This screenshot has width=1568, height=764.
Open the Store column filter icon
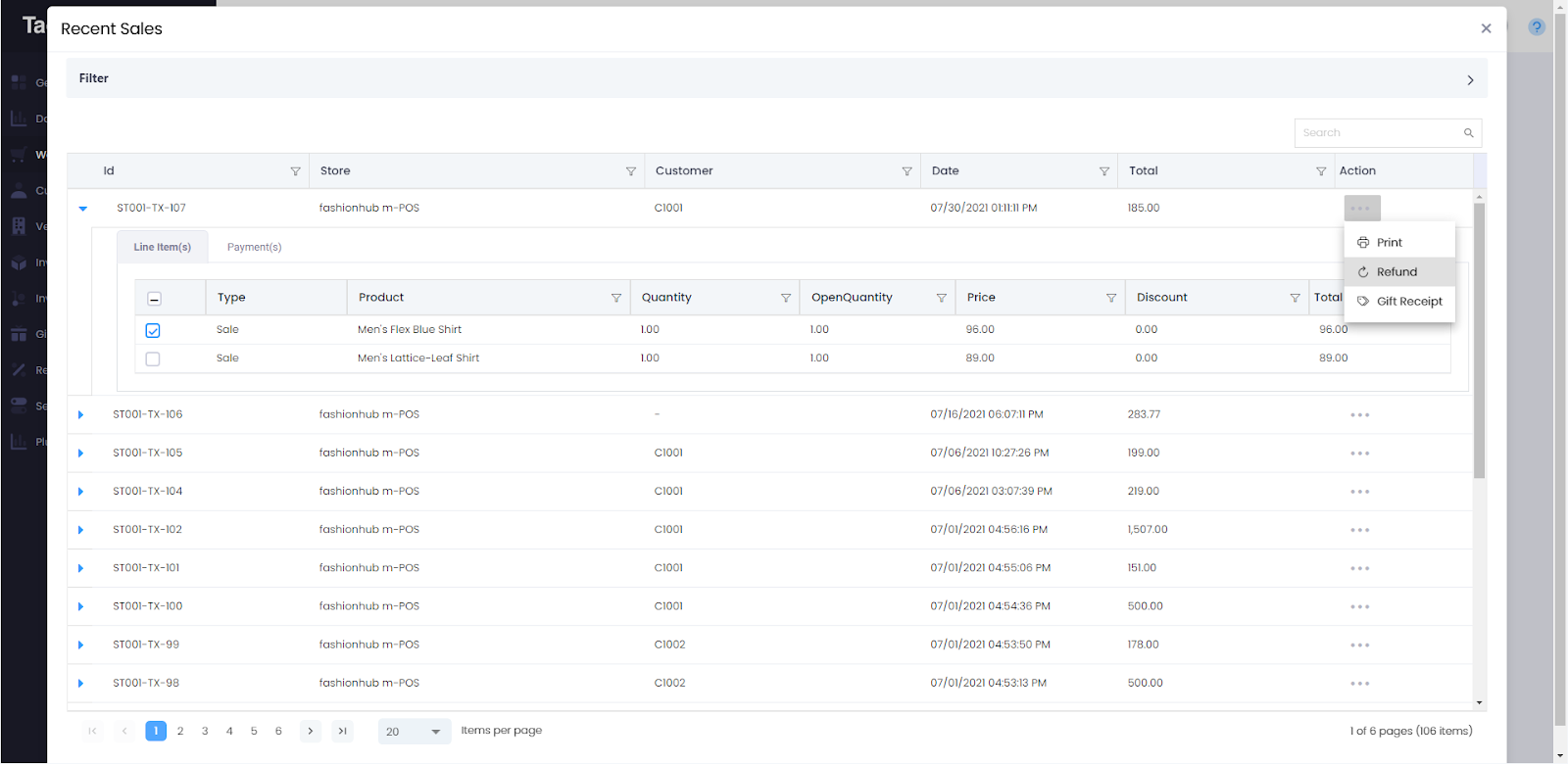click(x=630, y=171)
